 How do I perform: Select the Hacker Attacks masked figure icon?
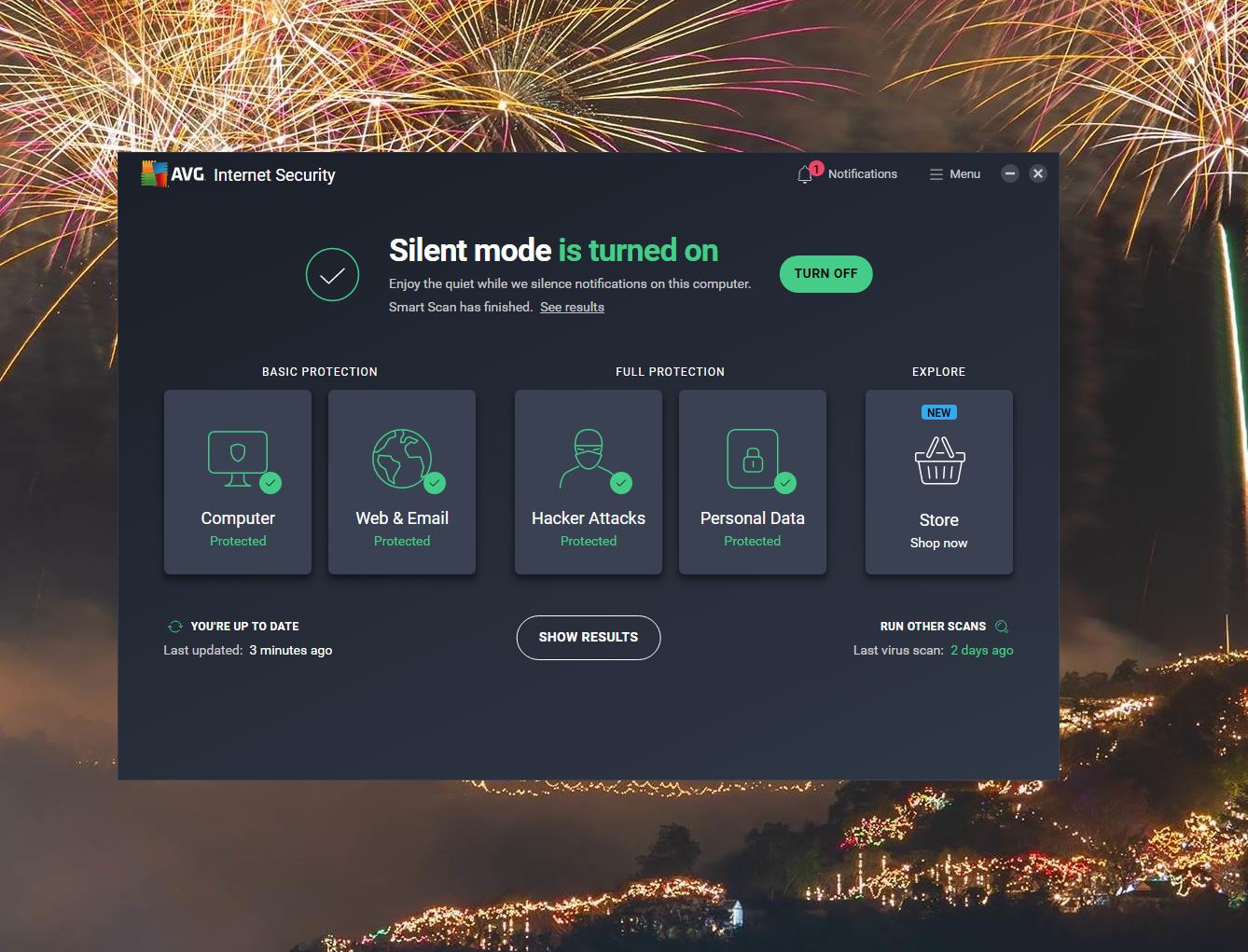pos(588,458)
